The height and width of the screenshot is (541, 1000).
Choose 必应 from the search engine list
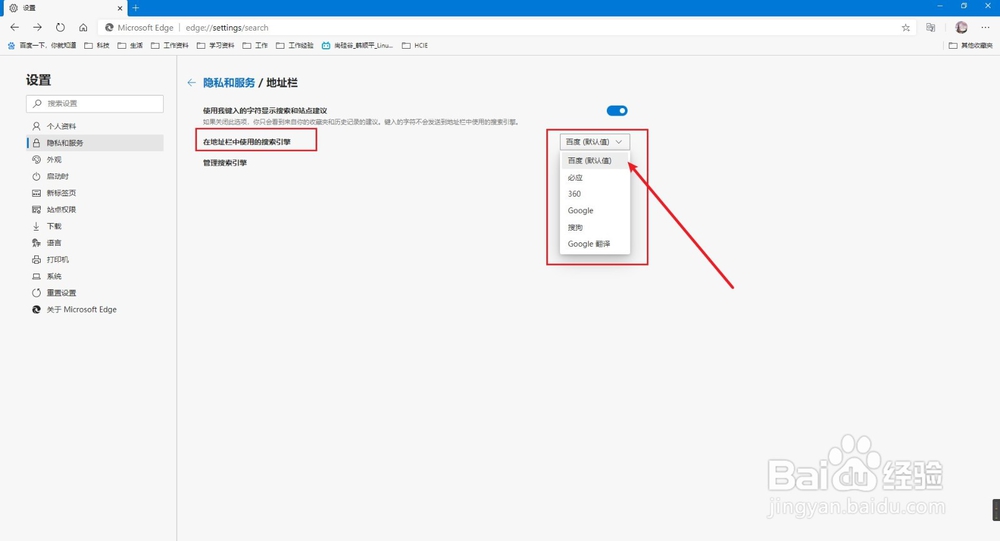click(594, 177)
